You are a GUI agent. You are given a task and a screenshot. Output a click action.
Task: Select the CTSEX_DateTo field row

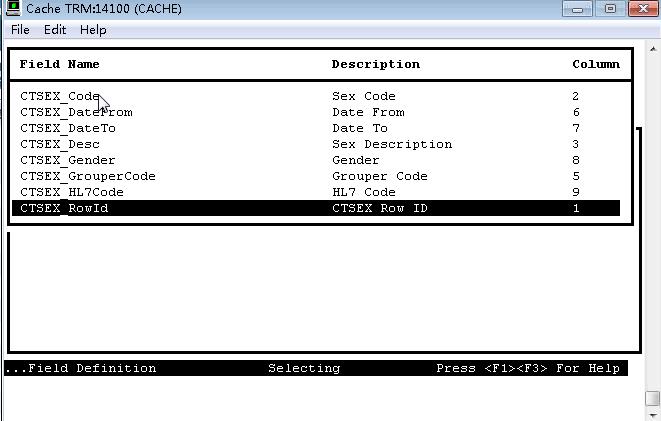pos(316,128)
